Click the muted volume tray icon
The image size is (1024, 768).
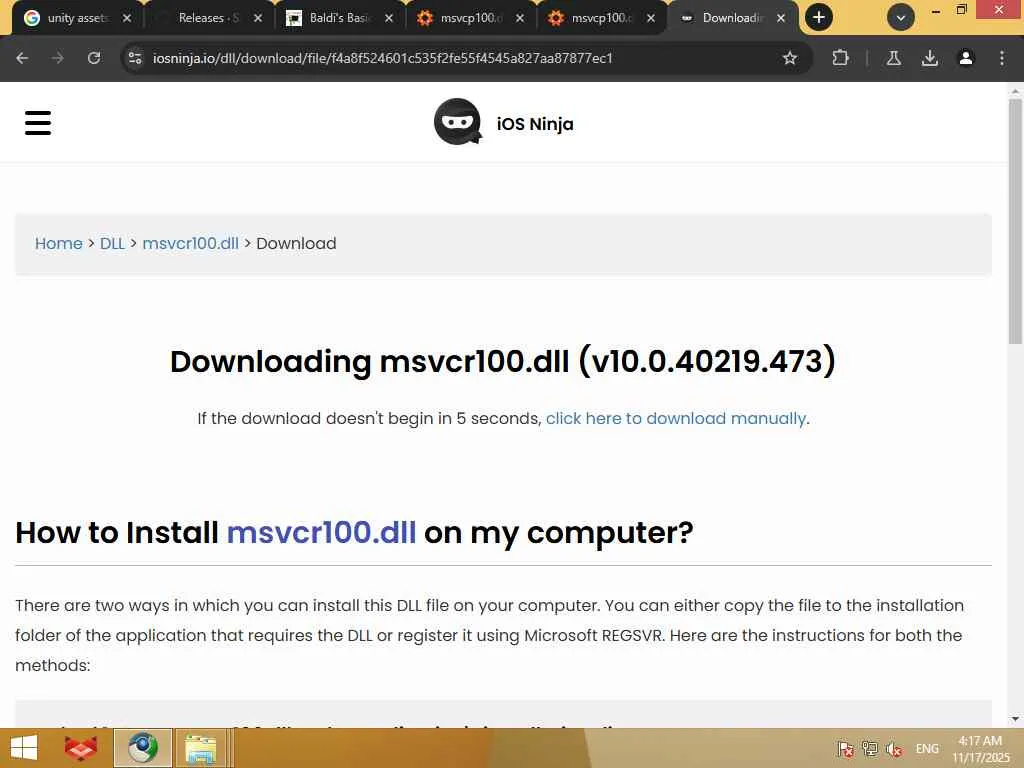[x=893, y=749]
